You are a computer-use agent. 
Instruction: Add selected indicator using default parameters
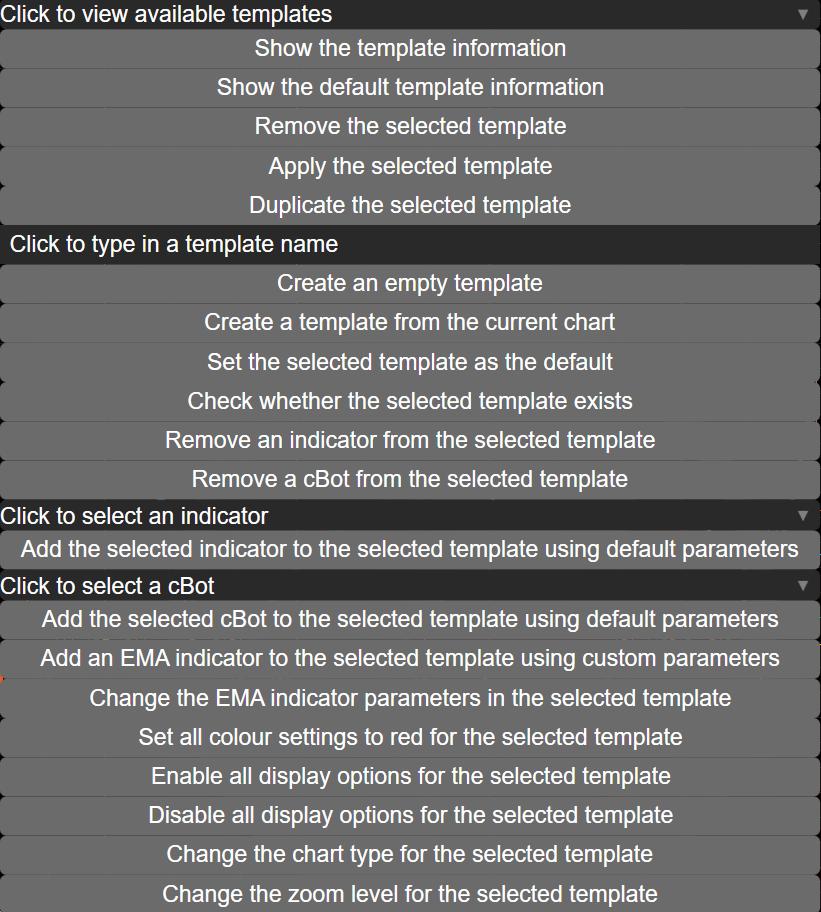pos(410,549)
